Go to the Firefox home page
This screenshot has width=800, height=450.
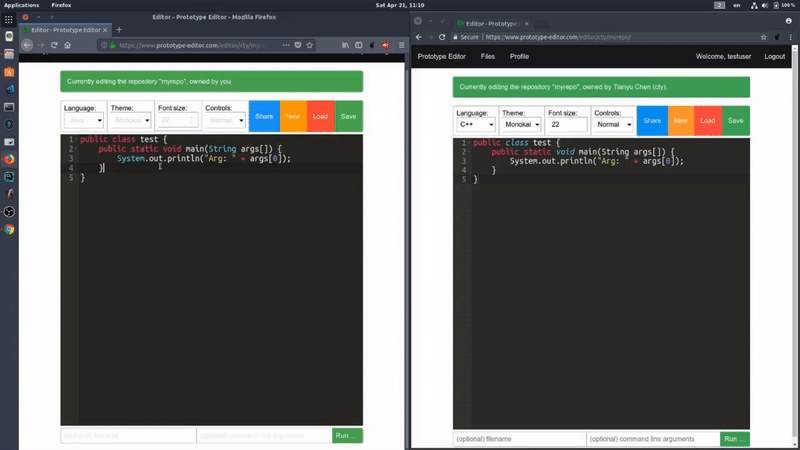tap(67, 45)
